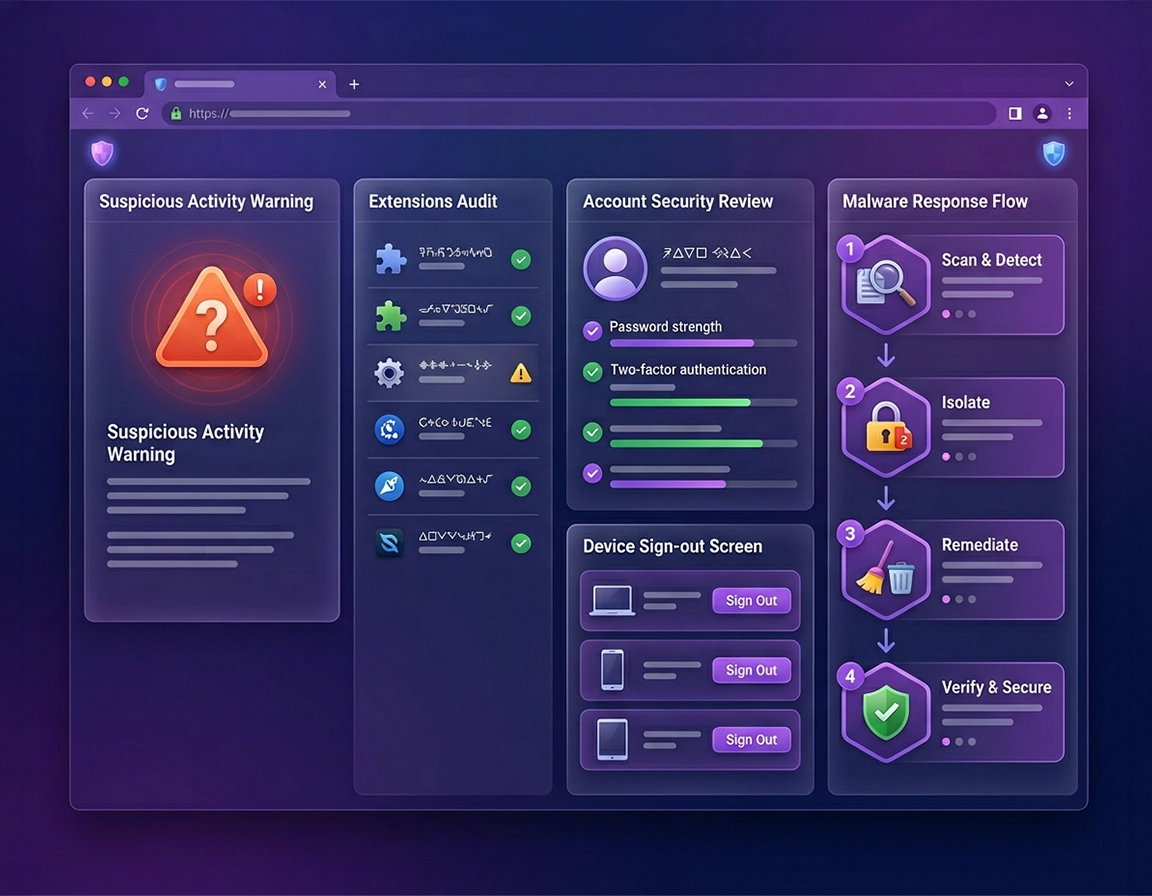This screenshot has width=1152, height=896.
Task: Toggle the check for green puzzle extension
Action: pos(521,316)
